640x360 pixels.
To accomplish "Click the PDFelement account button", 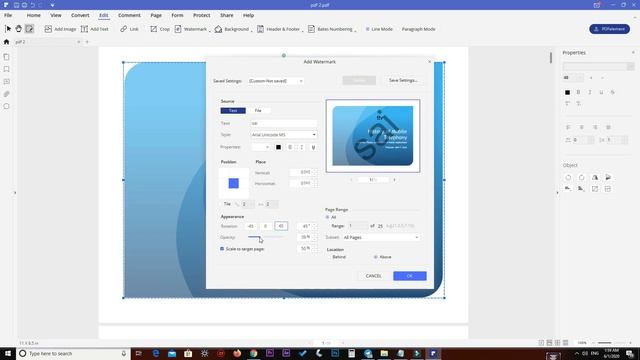I will [x=609, y=29].
